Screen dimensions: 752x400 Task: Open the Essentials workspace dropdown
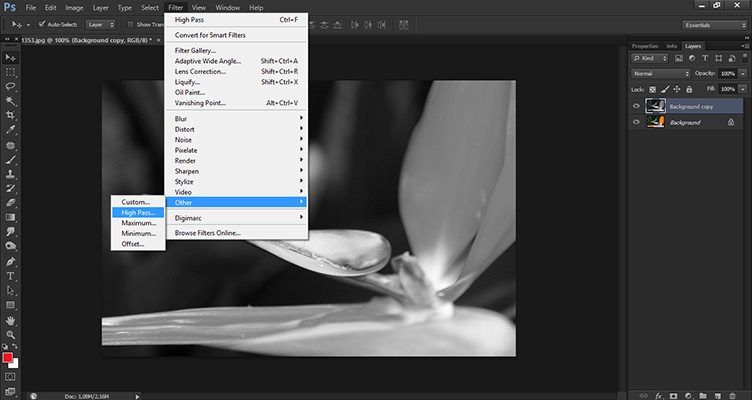(711, 23)
